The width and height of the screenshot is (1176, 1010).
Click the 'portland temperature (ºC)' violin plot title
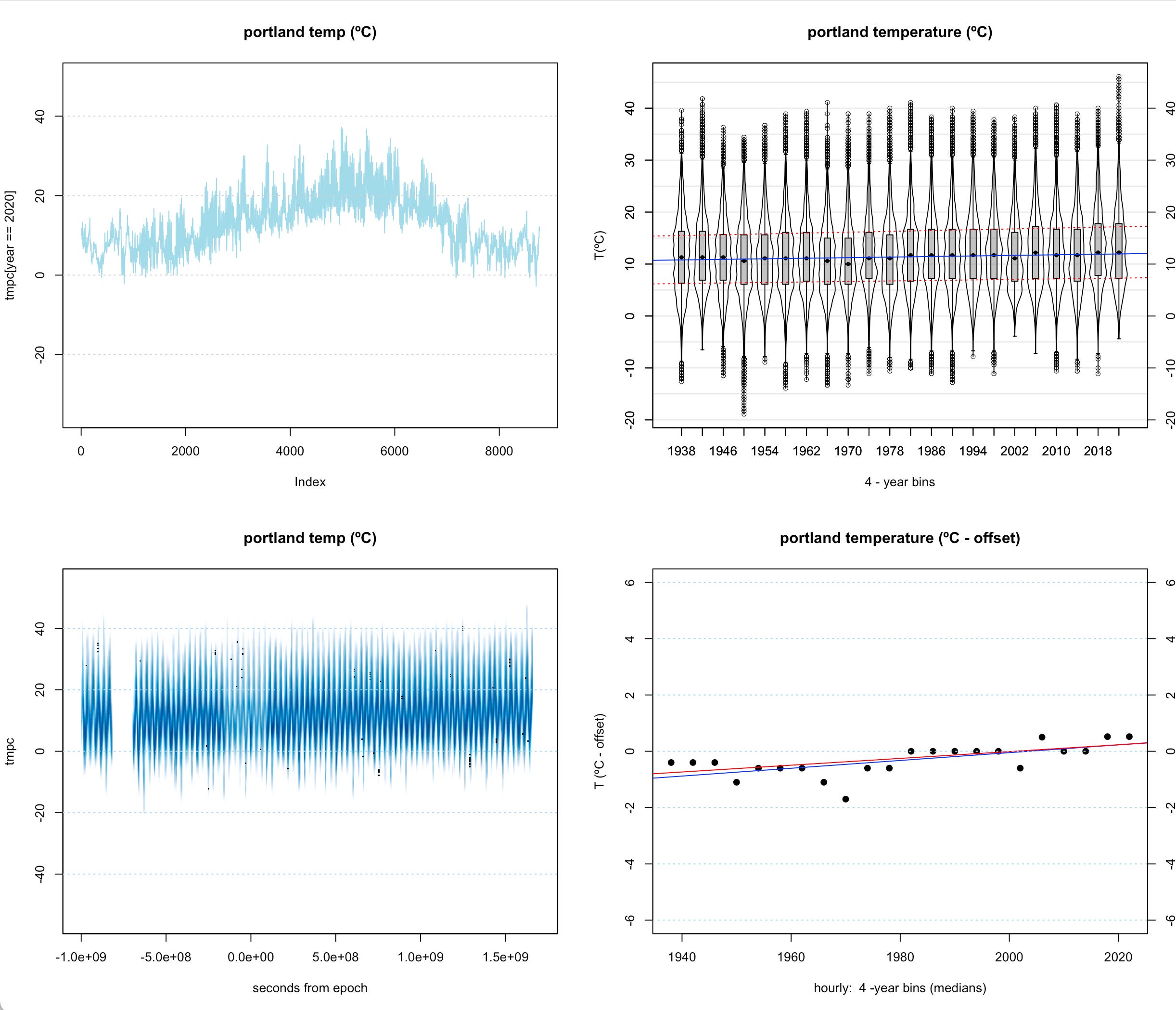click(900, 32)
